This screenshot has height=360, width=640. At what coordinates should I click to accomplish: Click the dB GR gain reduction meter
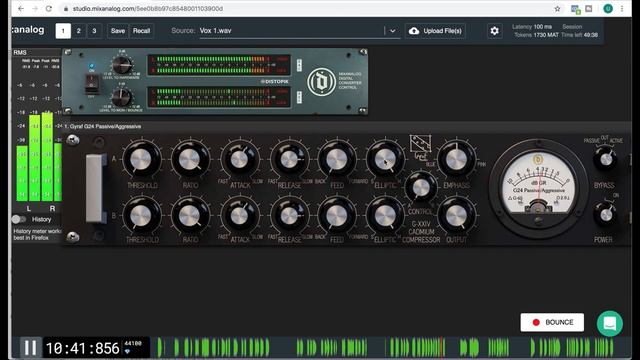click(538, 188)
